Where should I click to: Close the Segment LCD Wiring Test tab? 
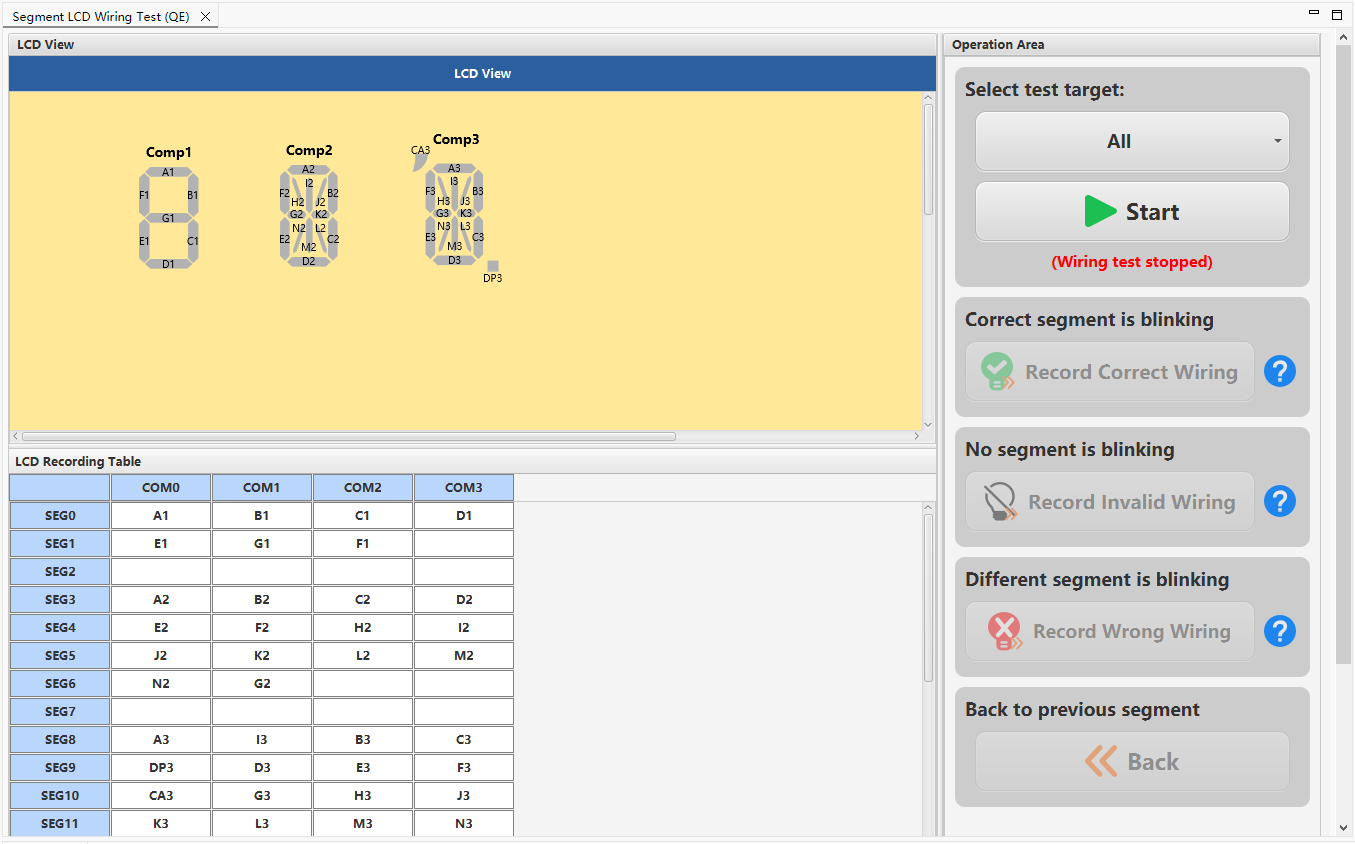205,17
